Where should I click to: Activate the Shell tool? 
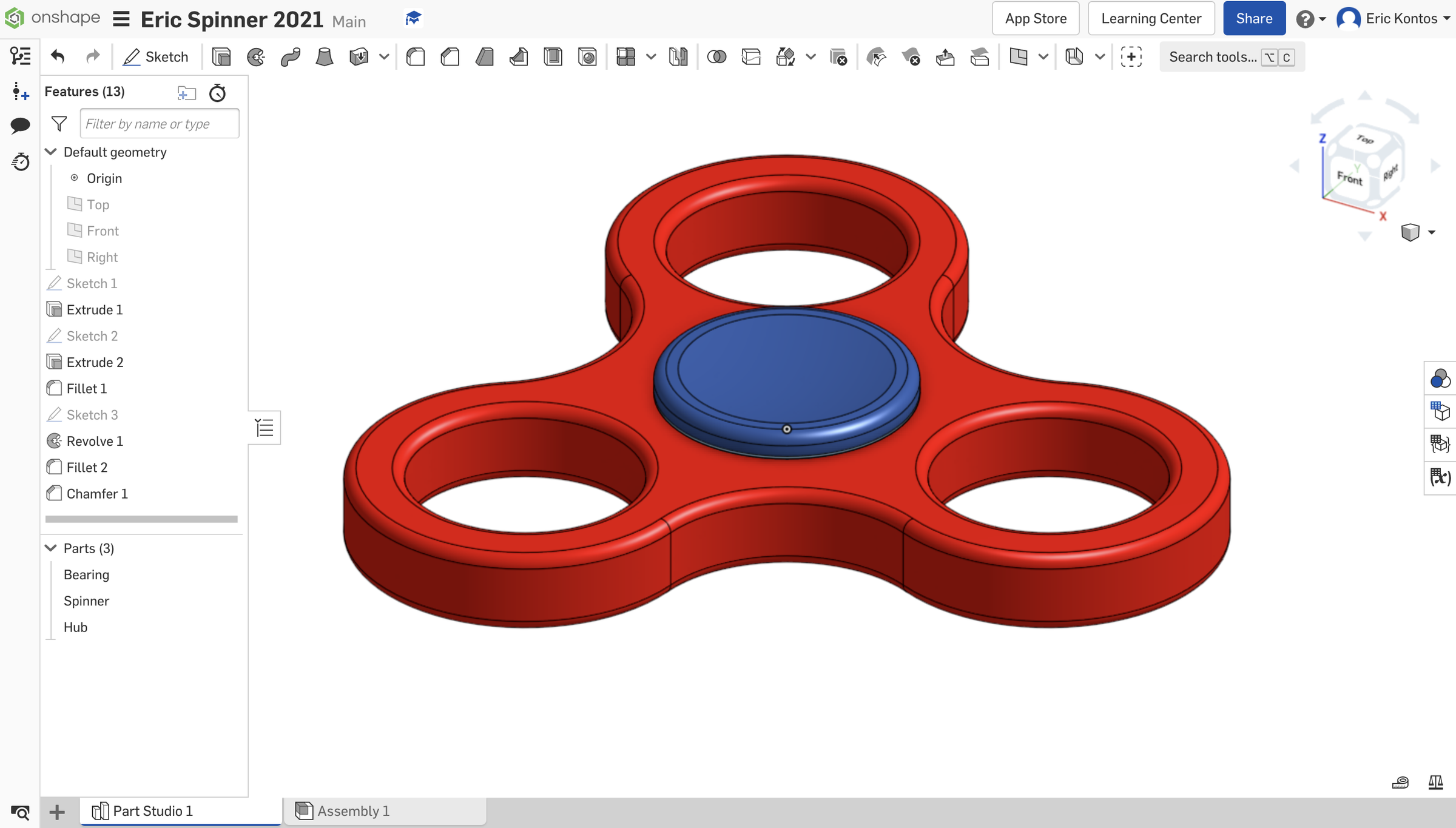[553, 56]
